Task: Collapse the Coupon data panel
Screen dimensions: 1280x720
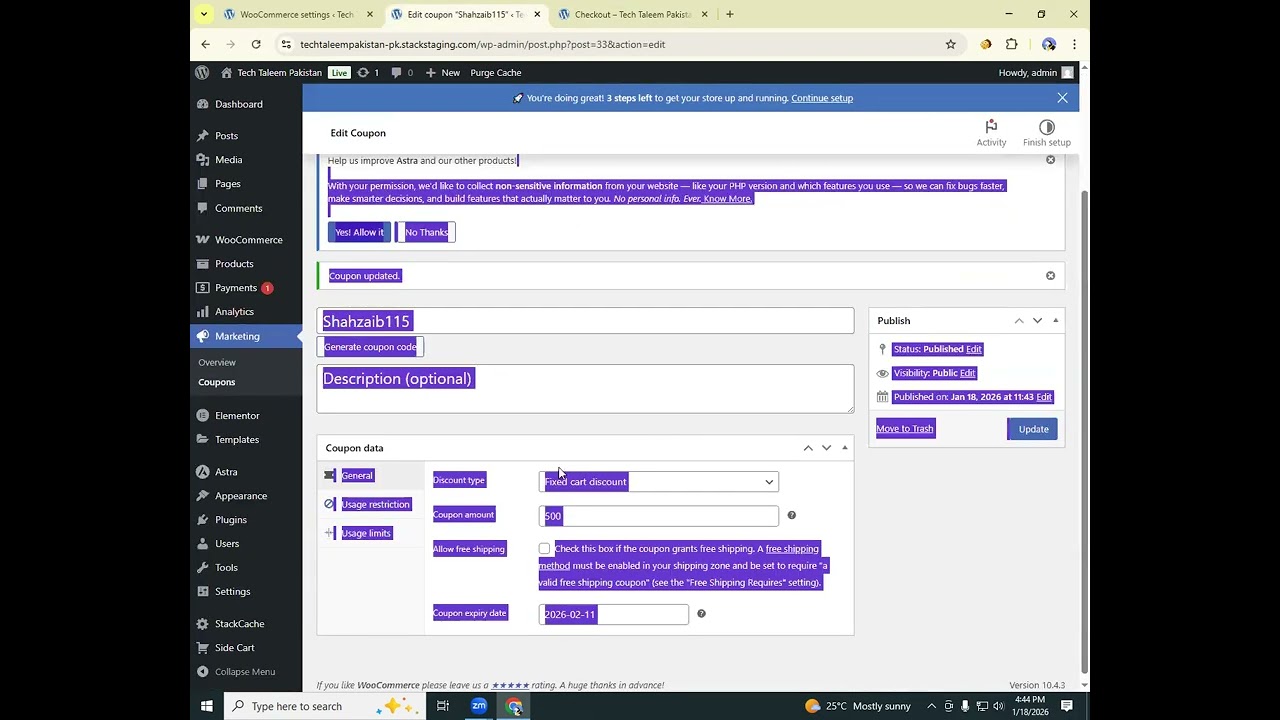Action: (x=845, y=448)
